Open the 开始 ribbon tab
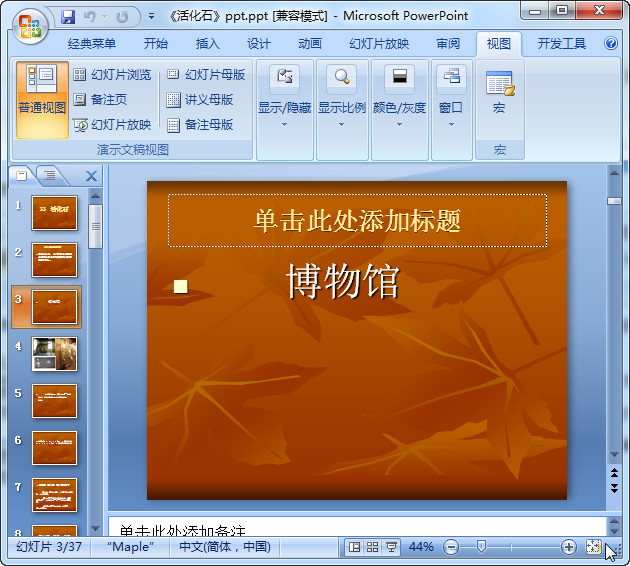 pyautogui.click(x=156, y=43)
